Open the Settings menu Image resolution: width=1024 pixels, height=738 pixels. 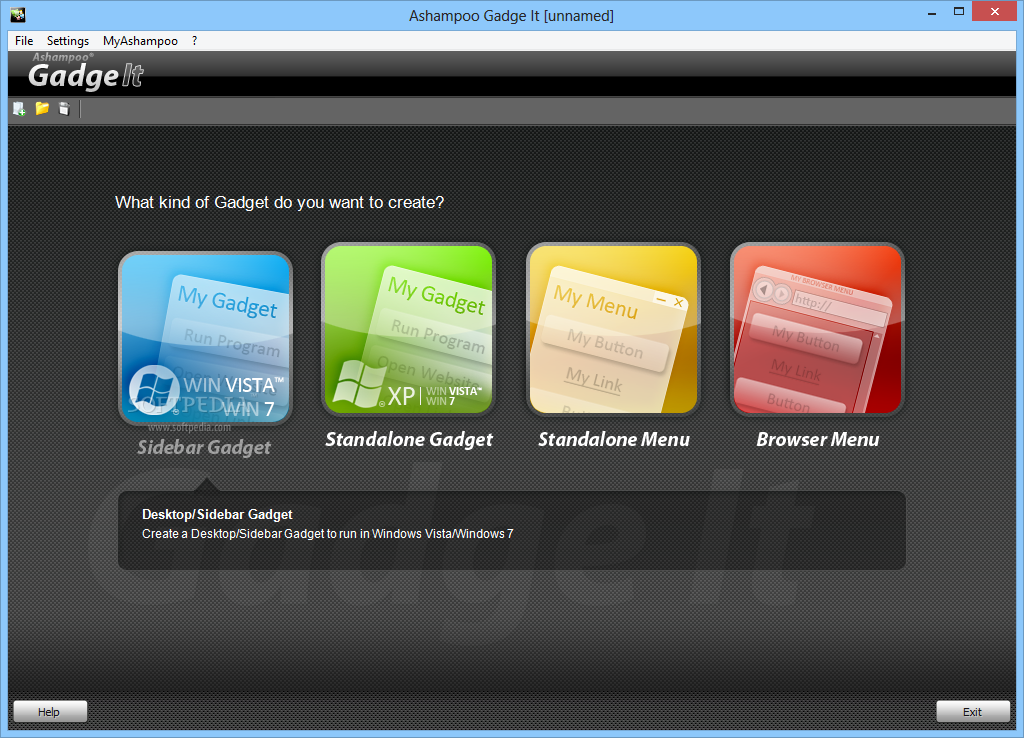pyautogui.click(x=68, y=40)
